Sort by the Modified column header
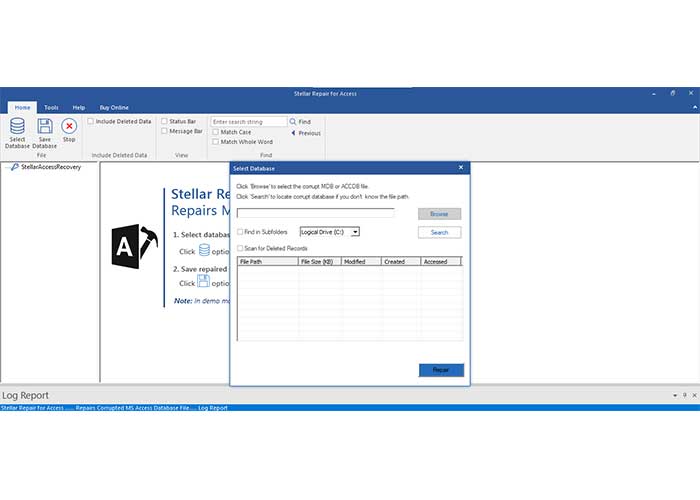 click(361, 262)
